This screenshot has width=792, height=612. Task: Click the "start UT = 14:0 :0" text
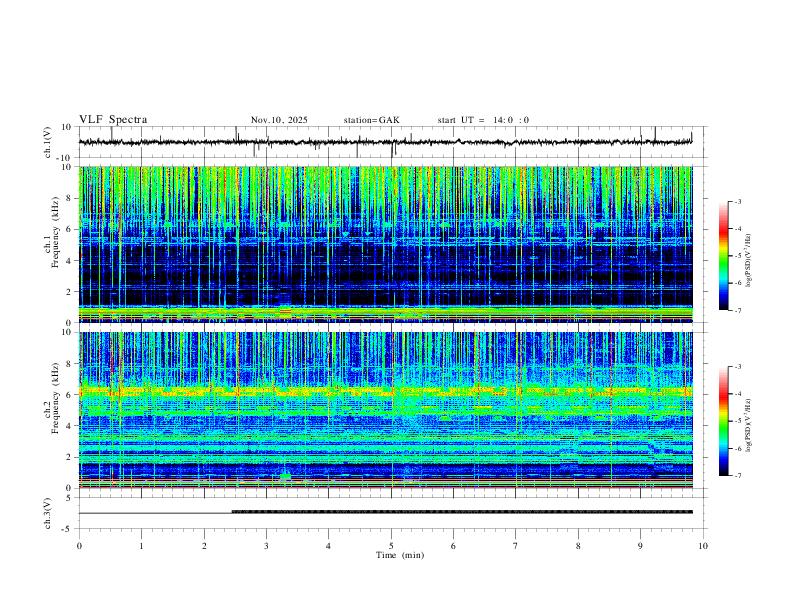pyautogui.click(x=483, y=120)
